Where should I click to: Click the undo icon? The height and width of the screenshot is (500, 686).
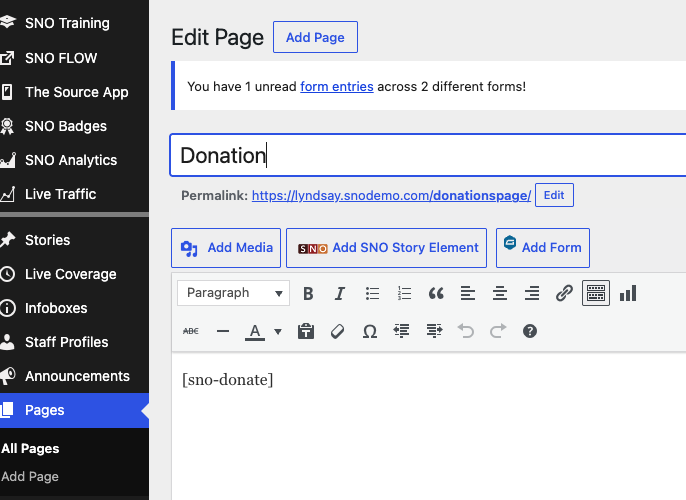[466, 331]
